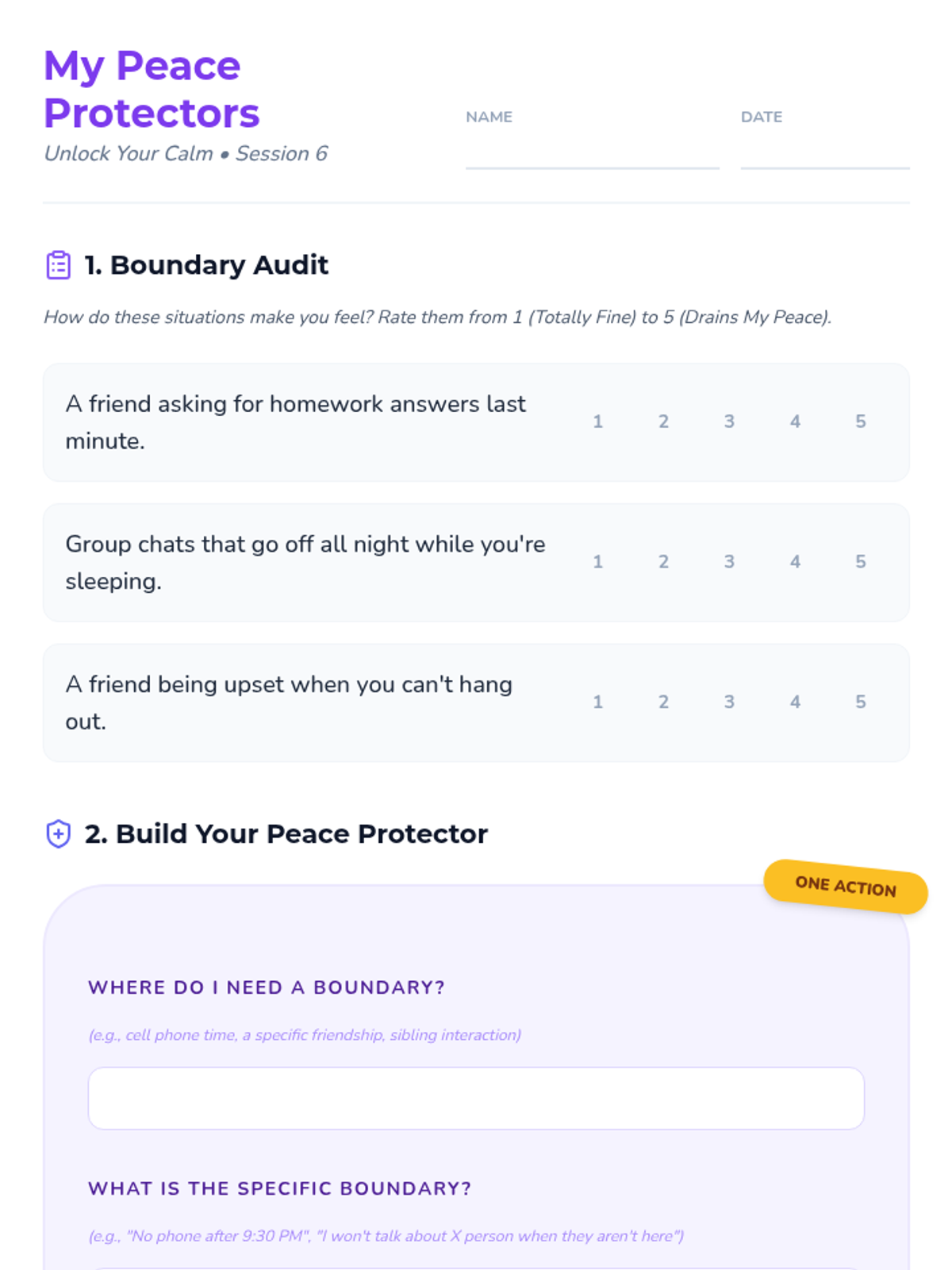Select rating 4 for group chats all night
Image resolution: width=952 pixels, height=1270 pixels.
795,563
